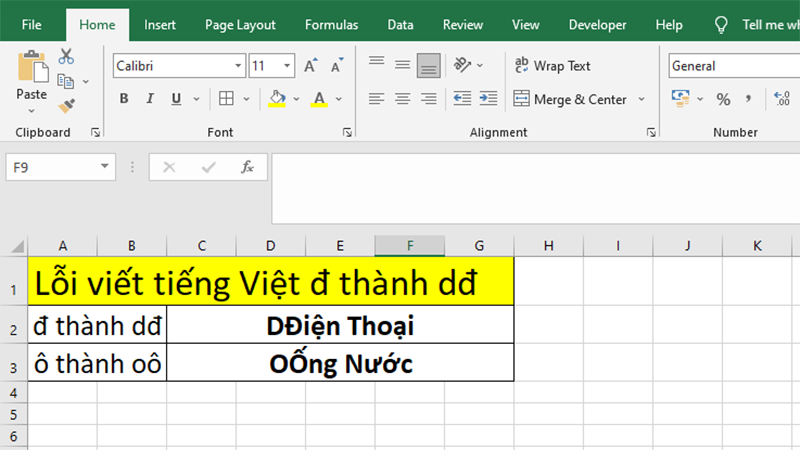Image resolution: width=800 pixels, height=450 pixels.
Task: Toggle Bold formatting
Action: click(124, 99)
